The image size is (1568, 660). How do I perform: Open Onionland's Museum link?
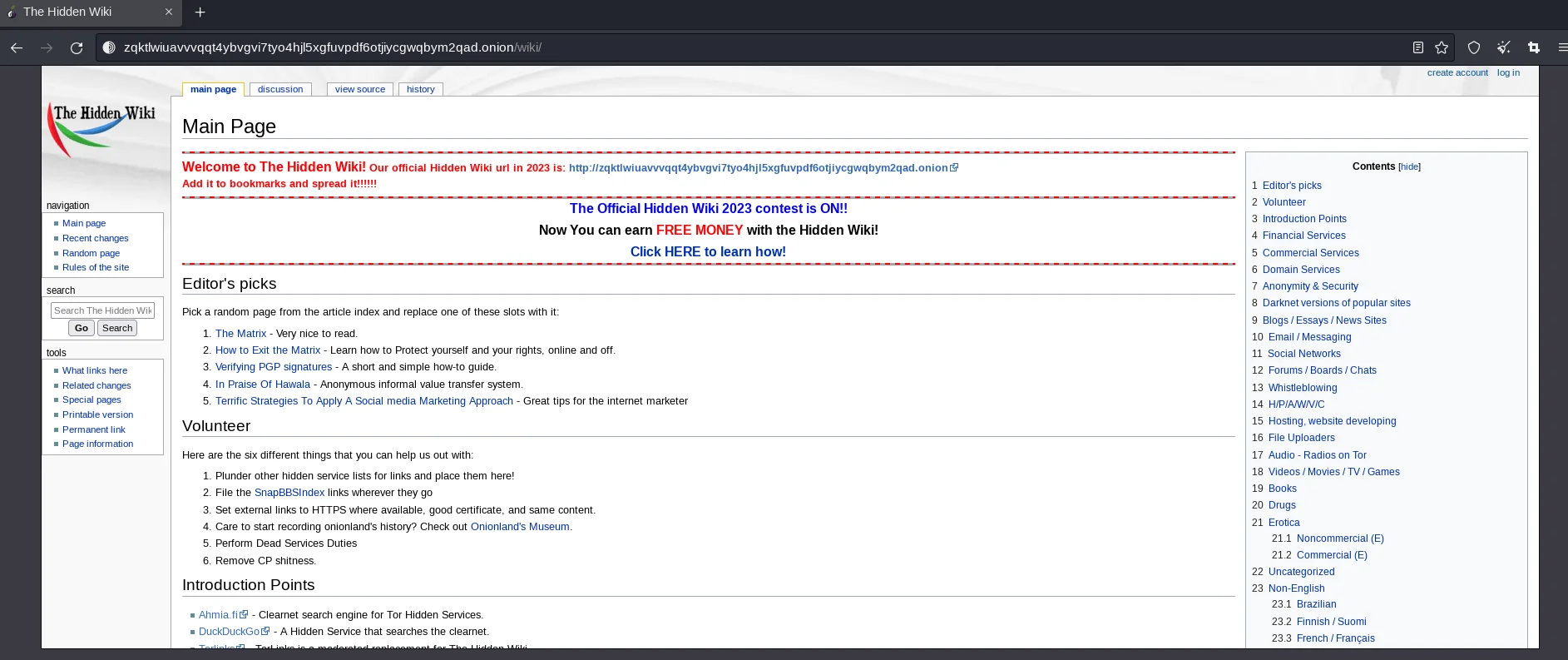pos(520,527)
